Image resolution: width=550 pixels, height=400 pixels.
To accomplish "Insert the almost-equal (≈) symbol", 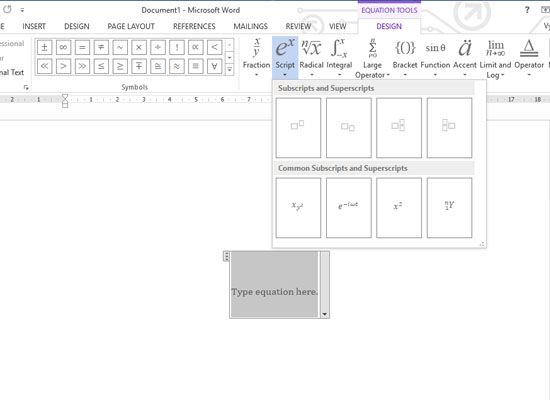I will (177, 66).
